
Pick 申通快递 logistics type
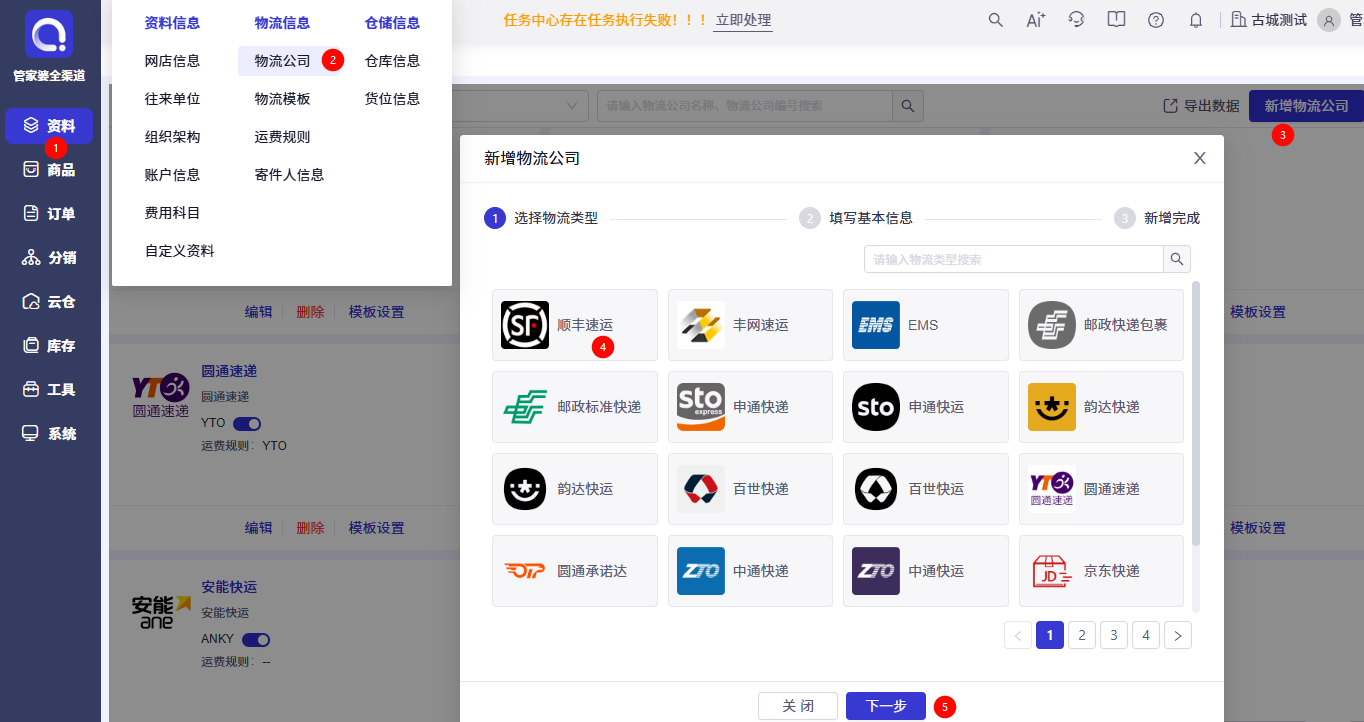tap(750, 407)
